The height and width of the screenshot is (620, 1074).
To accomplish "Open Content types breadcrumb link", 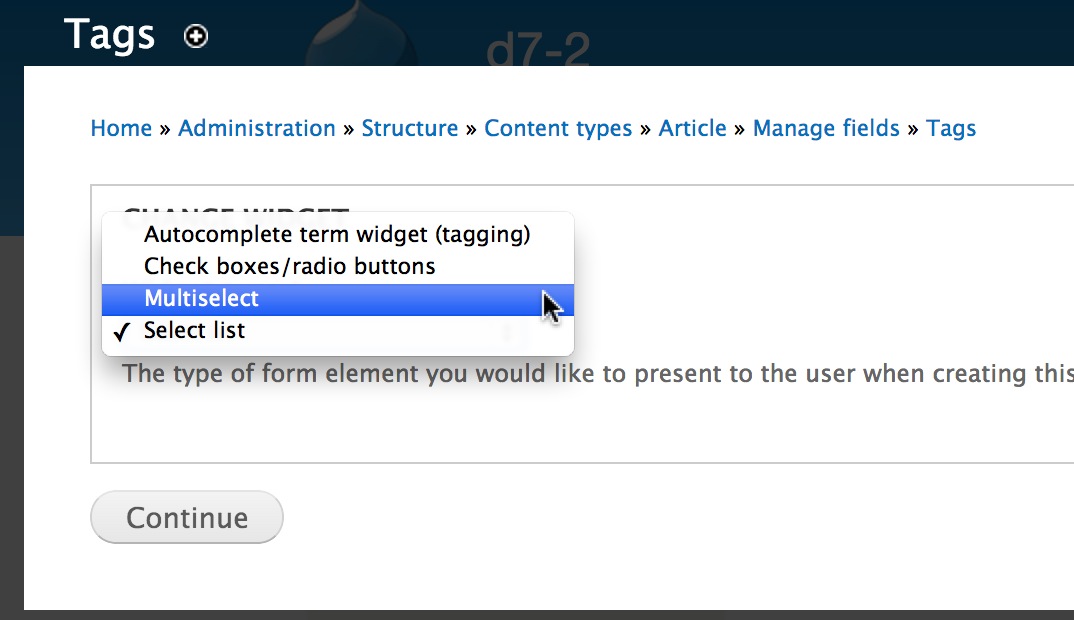I will coord(558,129).
